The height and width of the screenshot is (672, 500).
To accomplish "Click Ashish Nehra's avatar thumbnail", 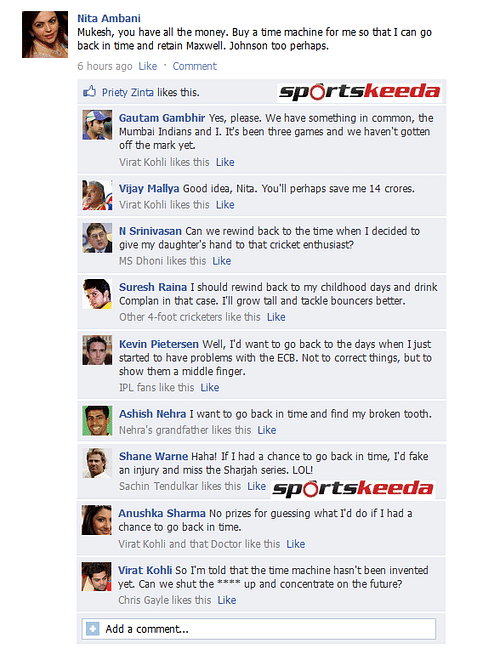I will click(x=97, y=421).
